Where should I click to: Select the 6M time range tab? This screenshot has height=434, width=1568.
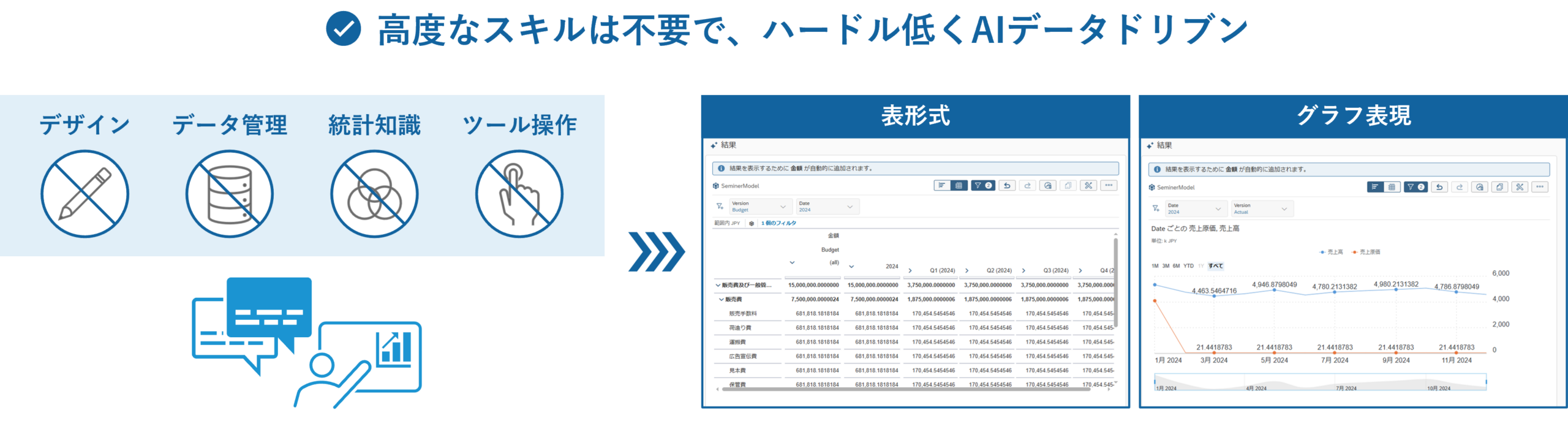pos(1176,266)
